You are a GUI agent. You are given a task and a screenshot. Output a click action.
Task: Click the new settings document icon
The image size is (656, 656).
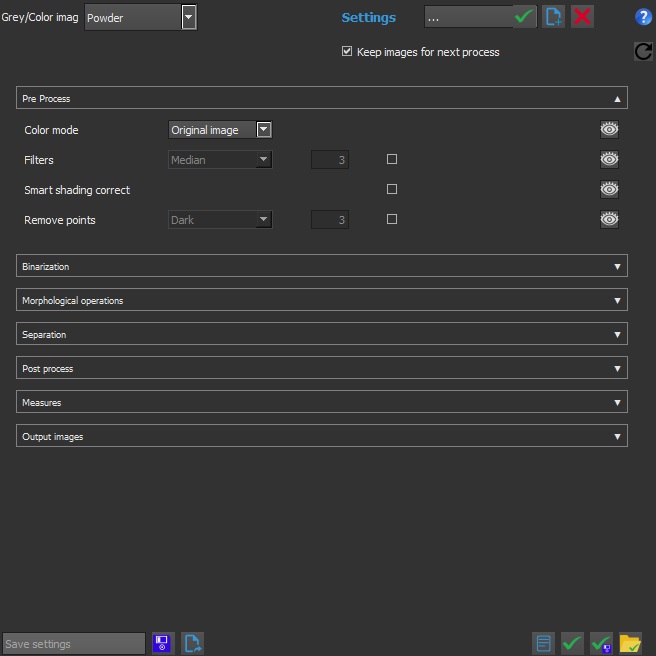click(x=553, y=17)
